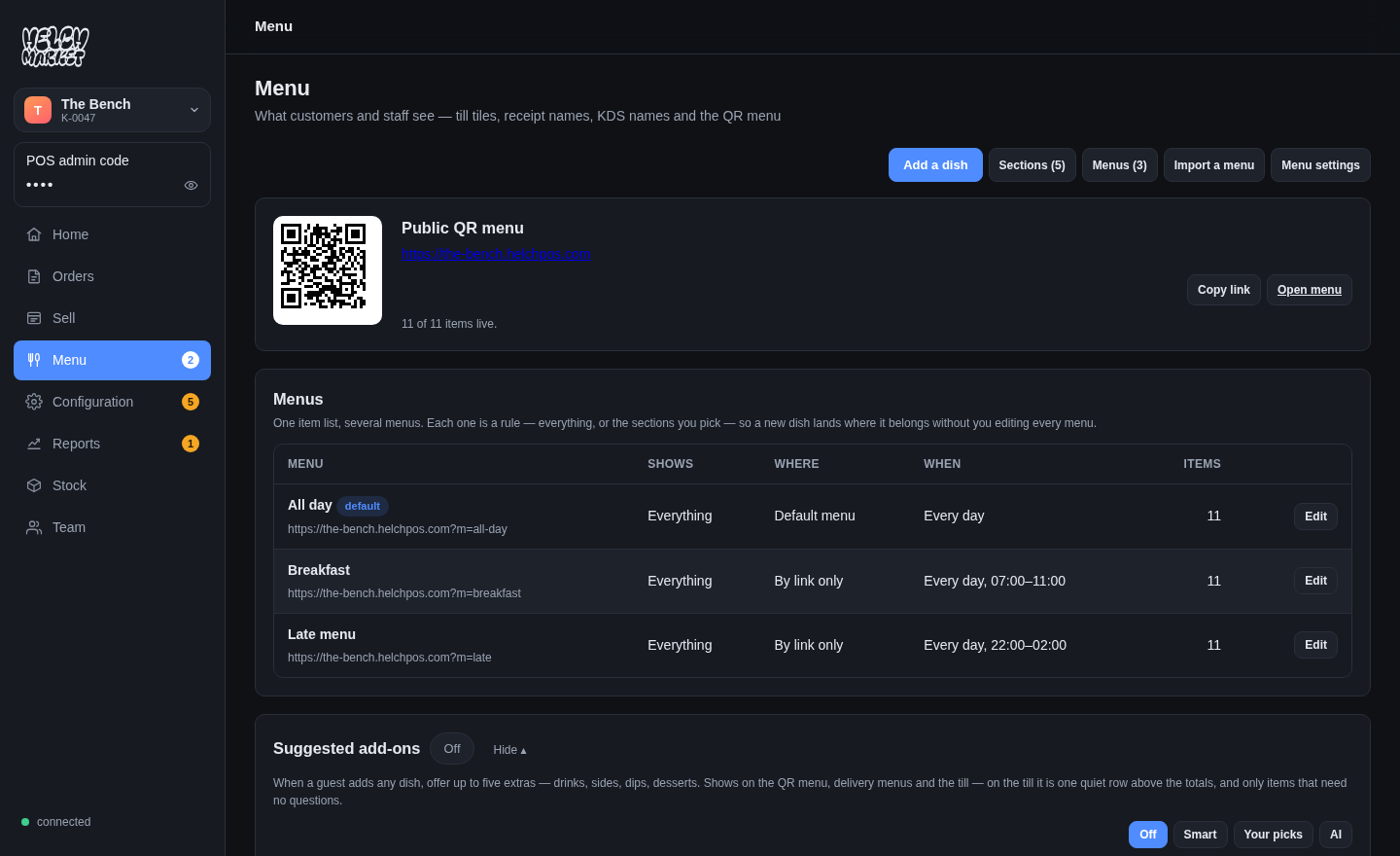Click the Reports badge showing 1
This screenshot has height=856, width=1400.
point(191,444)
